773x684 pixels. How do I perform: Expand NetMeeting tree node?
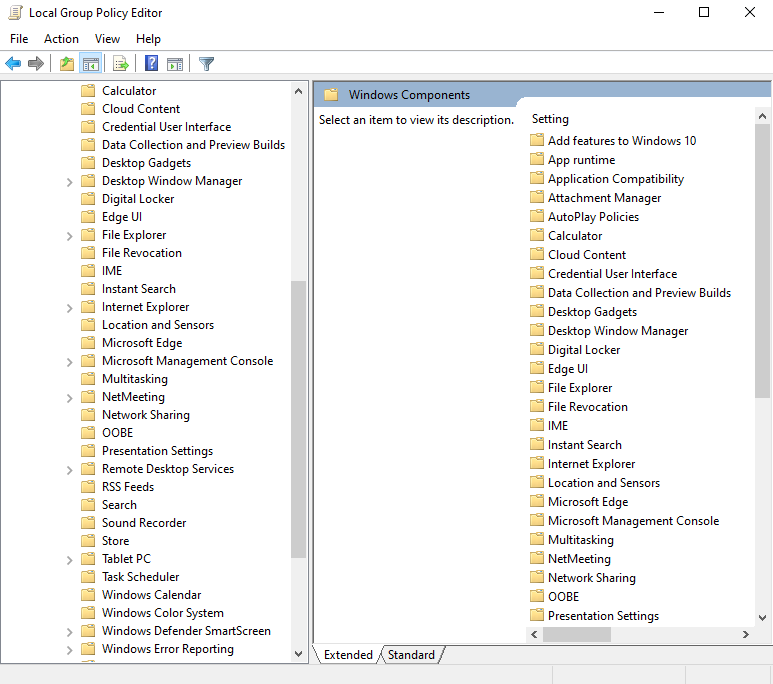pos(70,398)
